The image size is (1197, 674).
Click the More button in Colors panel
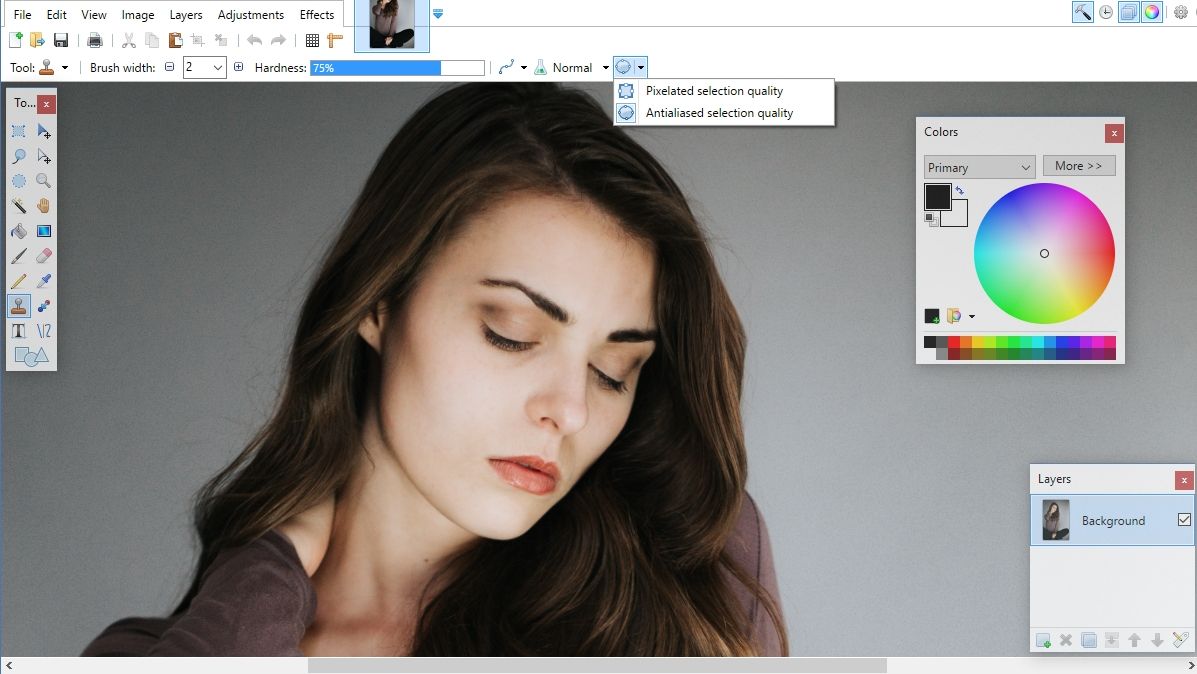click(1079, 165)
